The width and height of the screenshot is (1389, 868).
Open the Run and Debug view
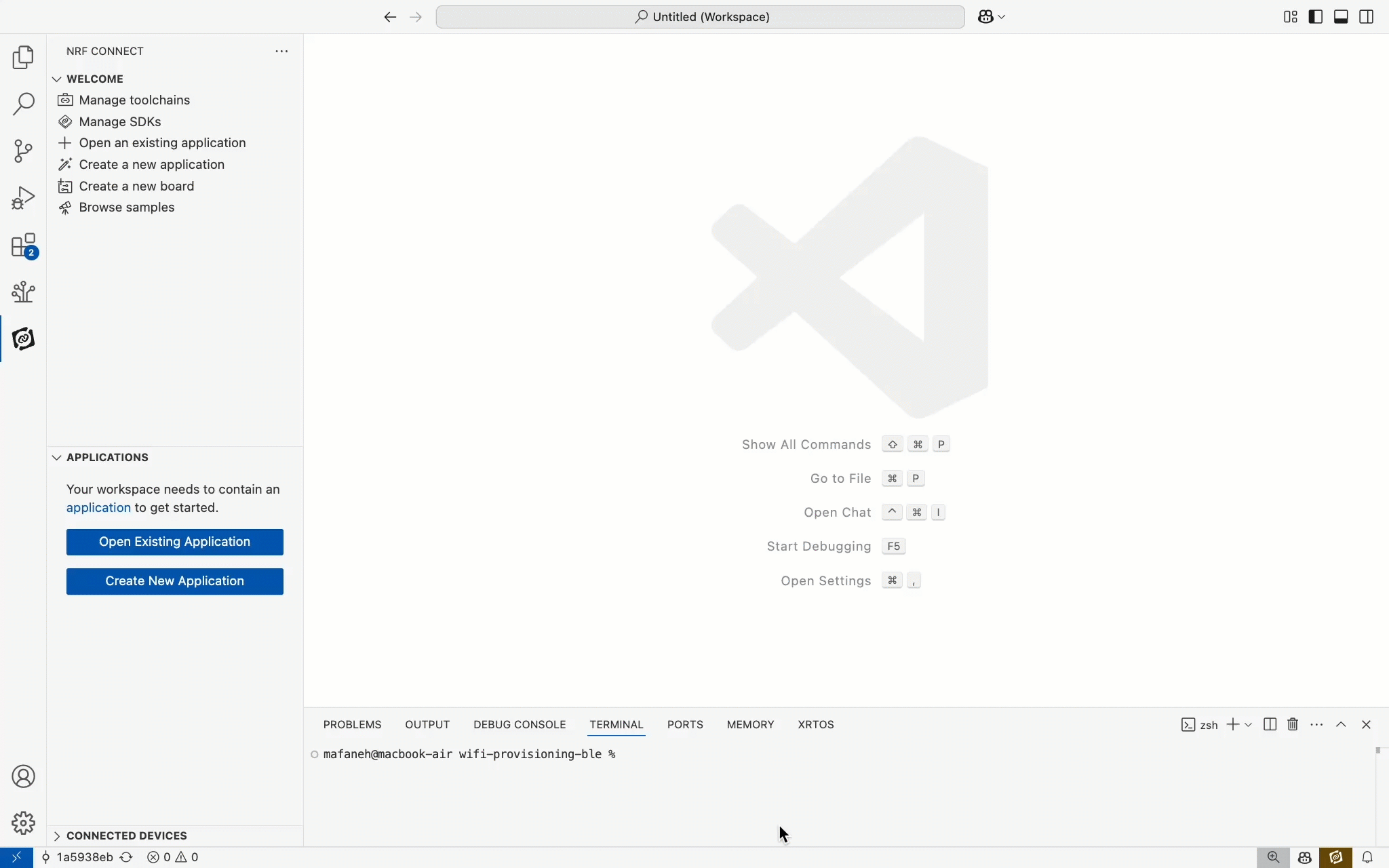pyautogui.click(x=23, y=198)
